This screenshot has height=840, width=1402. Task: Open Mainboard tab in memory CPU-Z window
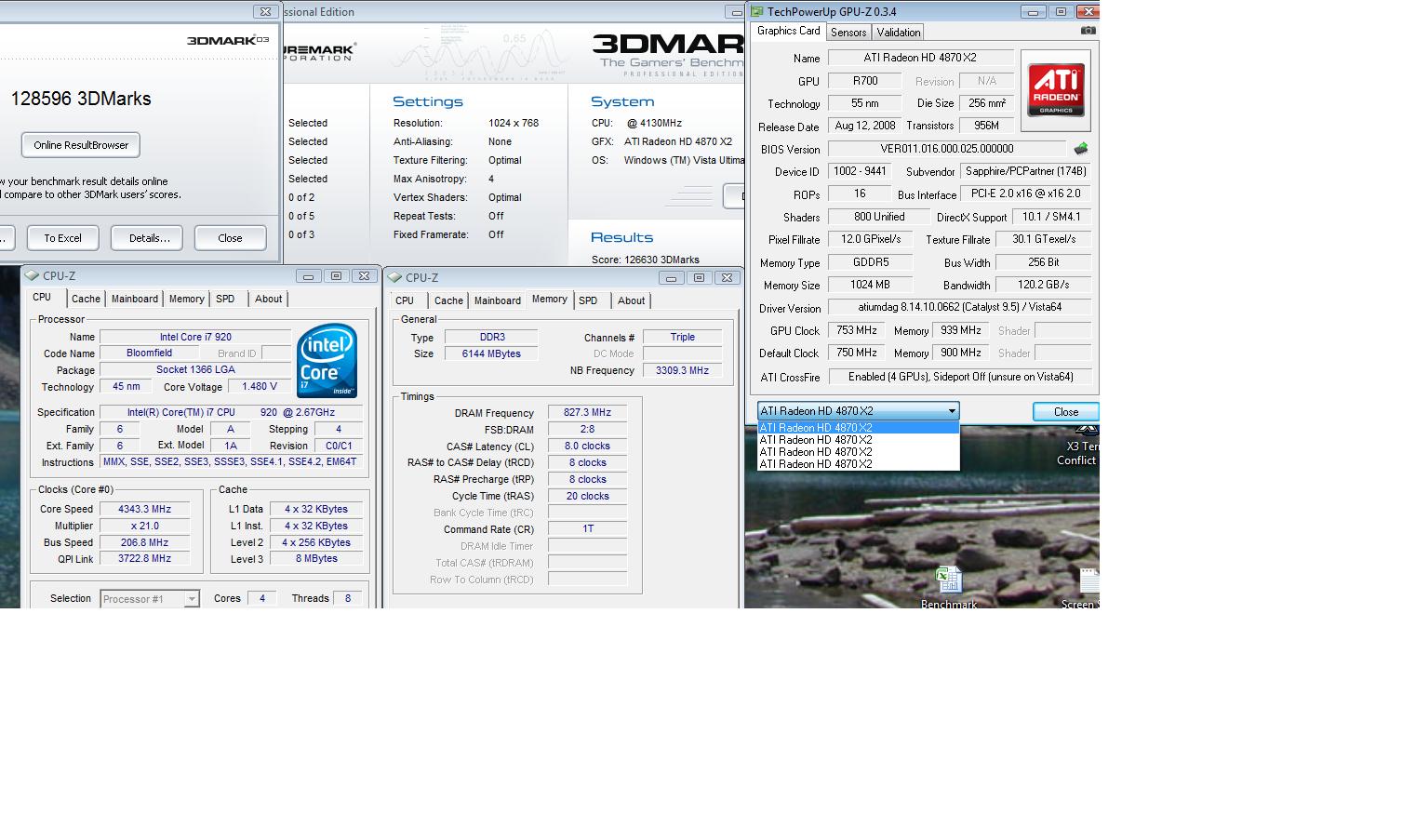click(498, 300)
